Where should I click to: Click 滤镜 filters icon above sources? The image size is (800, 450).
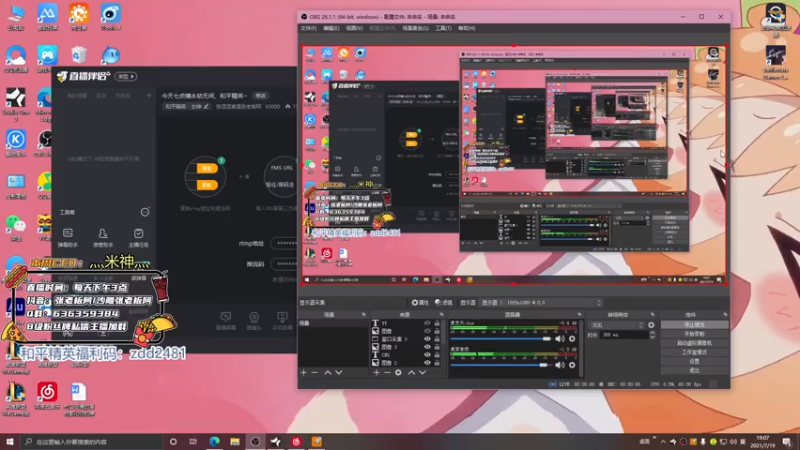click(x=444, y=303)
